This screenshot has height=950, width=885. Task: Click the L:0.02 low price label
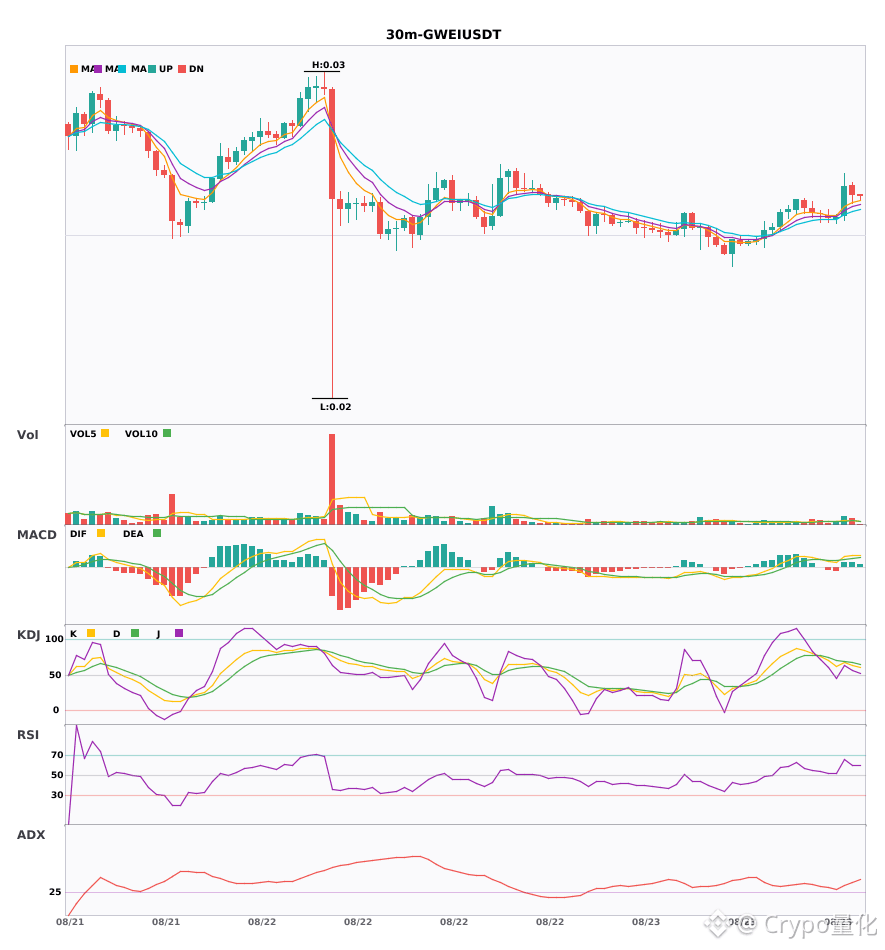[x=336, y=407]
